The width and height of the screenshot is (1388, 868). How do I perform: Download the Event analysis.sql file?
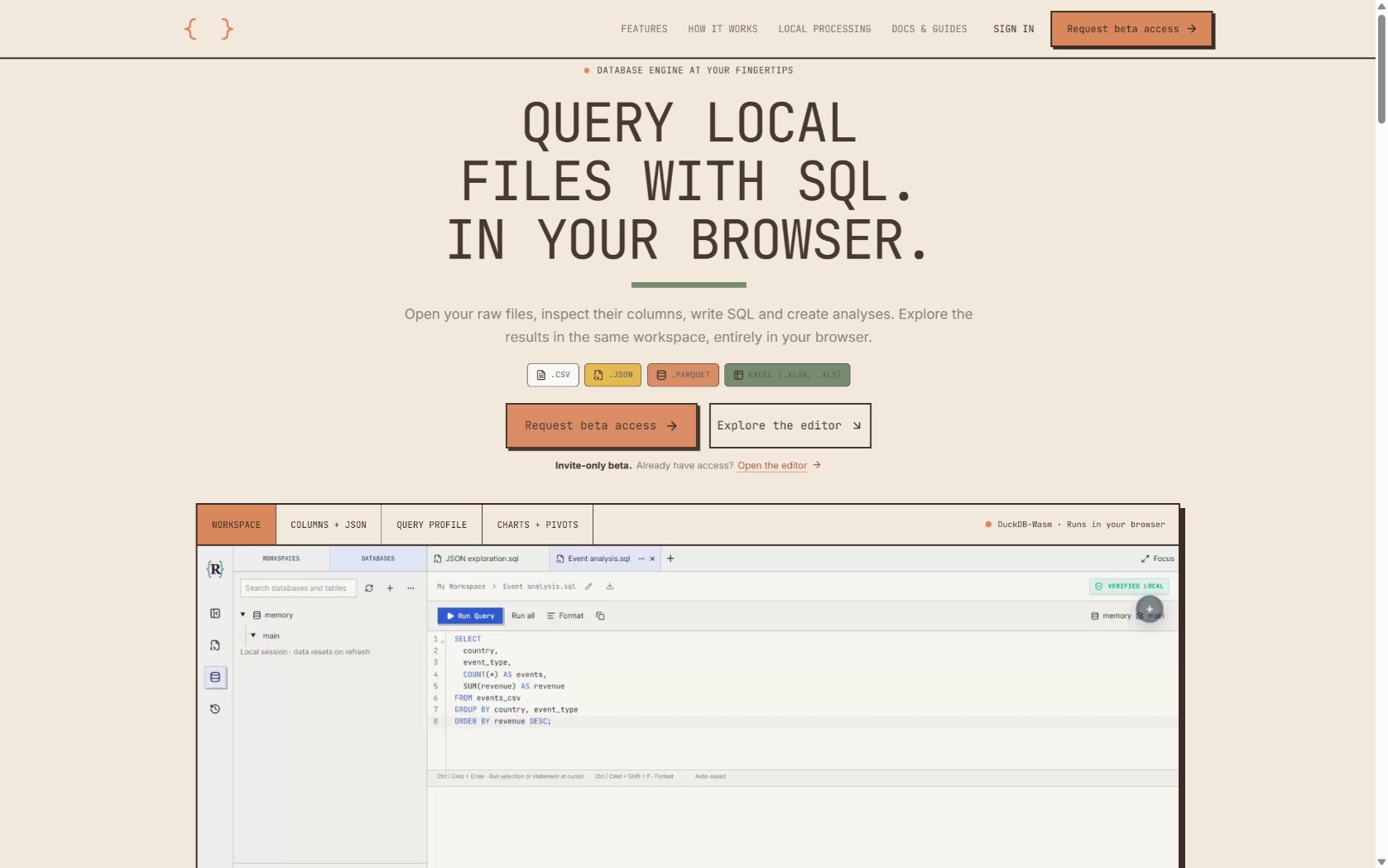pos(610,587)
